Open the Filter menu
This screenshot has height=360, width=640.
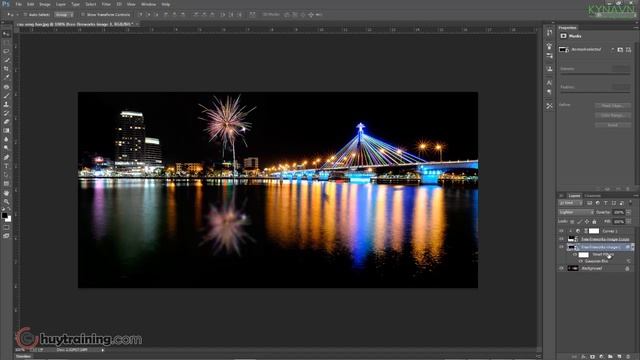(106, 4)
